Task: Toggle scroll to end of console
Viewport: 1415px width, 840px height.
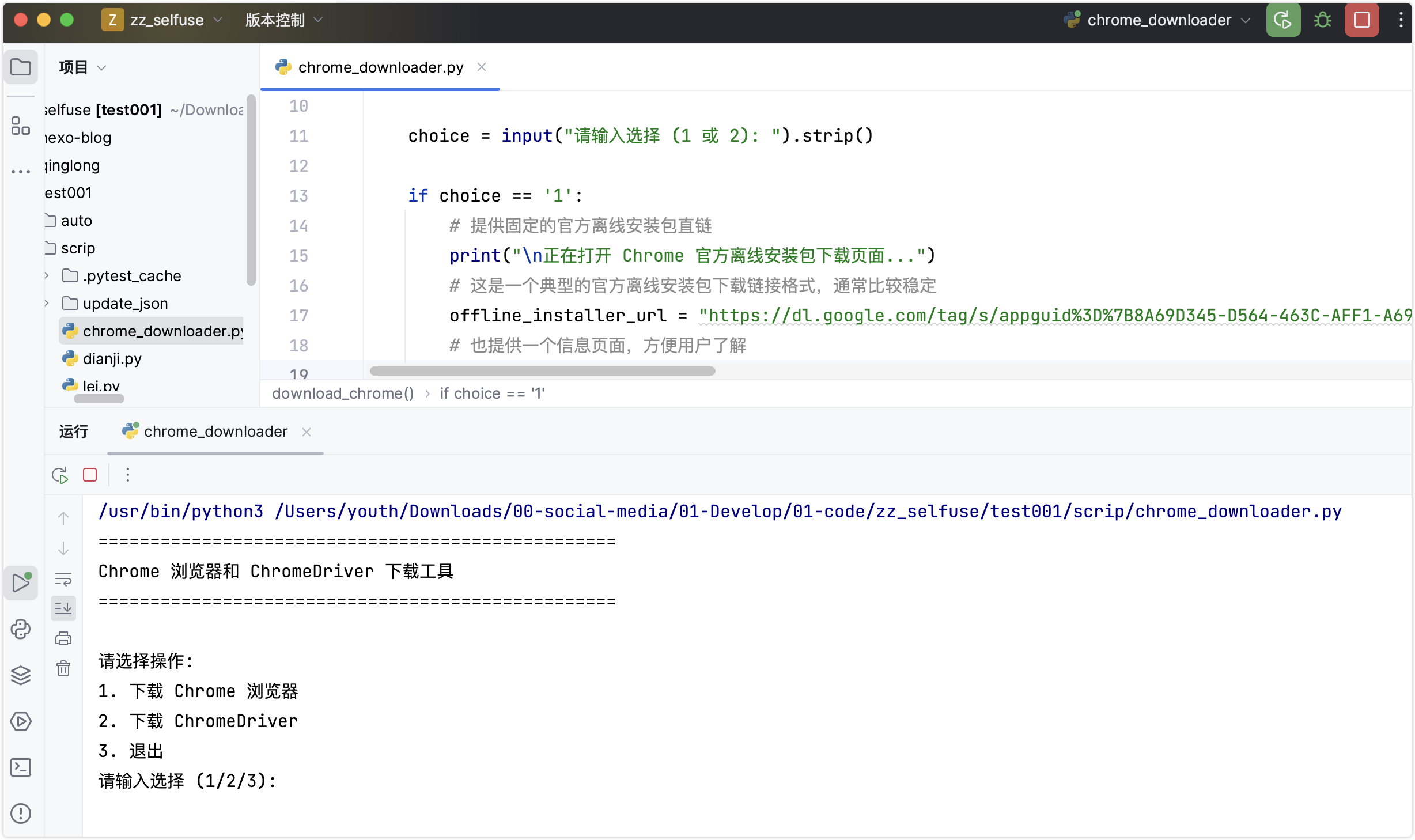Action: click(63, 608)
